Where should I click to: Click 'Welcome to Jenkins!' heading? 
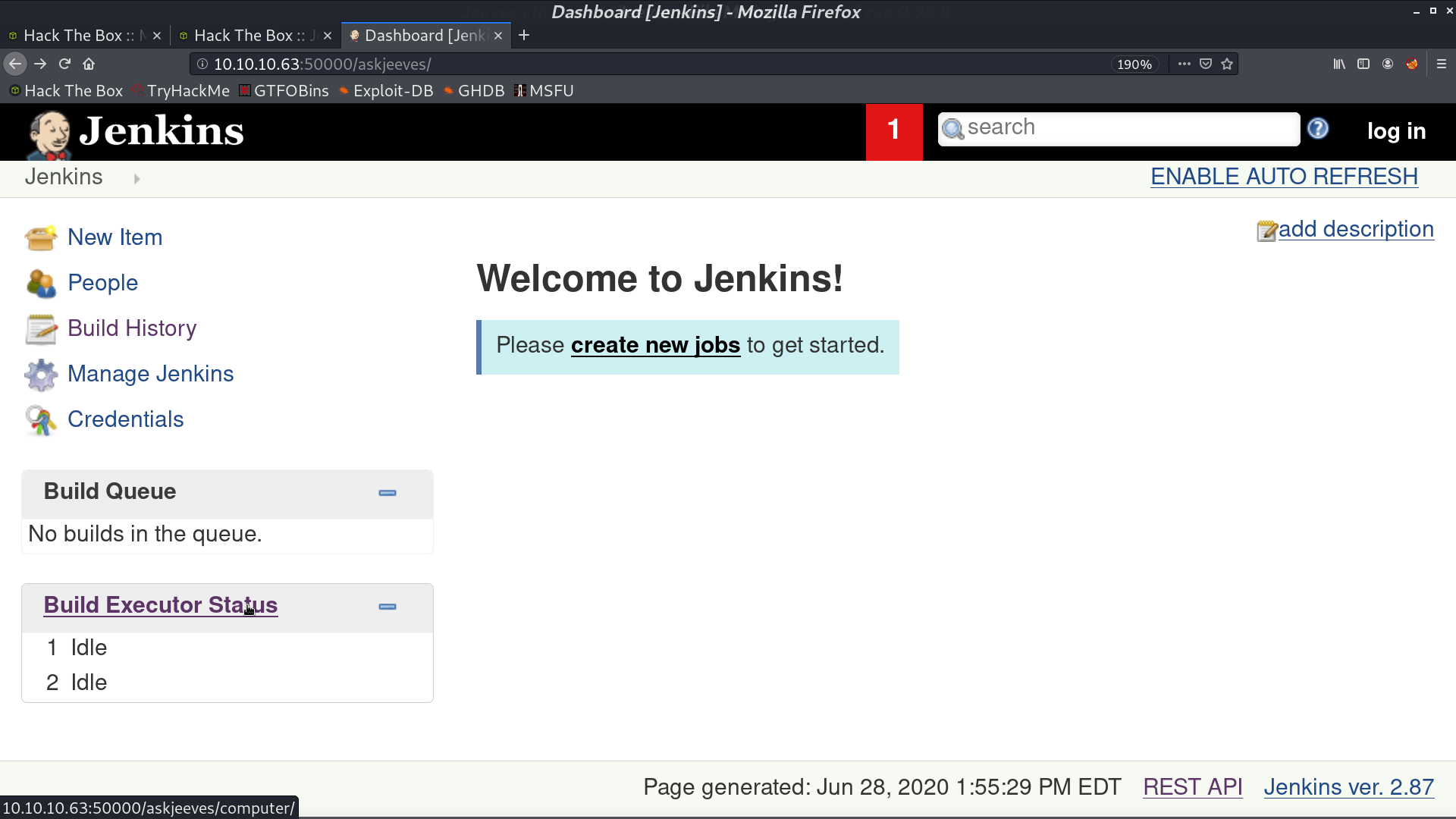coord(660,279)
